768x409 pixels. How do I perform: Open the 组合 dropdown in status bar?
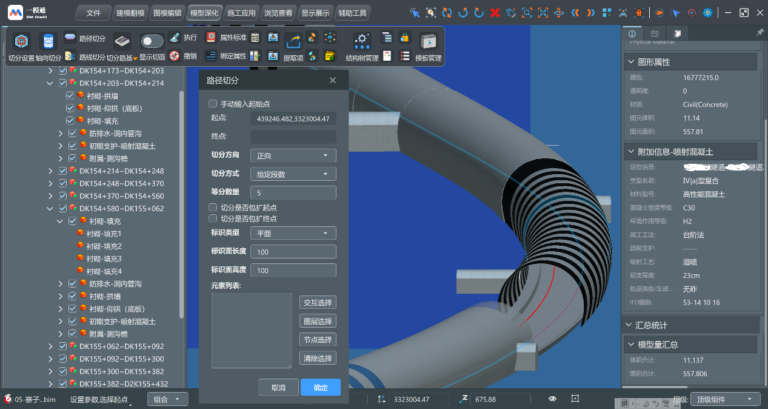(x=167, y=399)
